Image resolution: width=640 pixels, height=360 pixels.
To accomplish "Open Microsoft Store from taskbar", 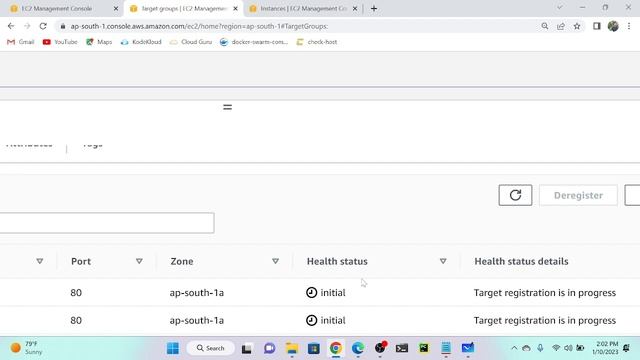I will [314, 348].
